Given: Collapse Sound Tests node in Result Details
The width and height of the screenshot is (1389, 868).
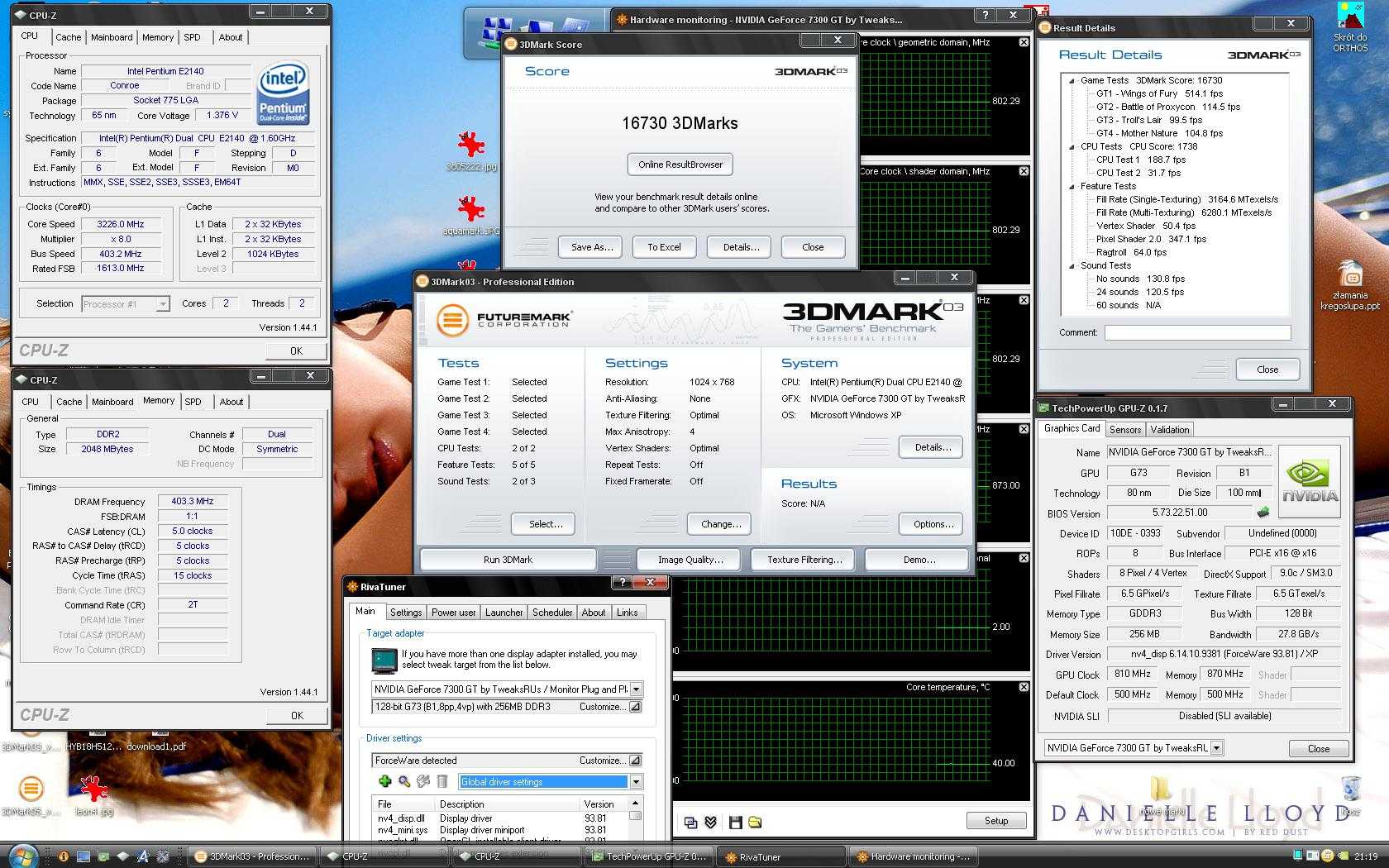Looking at the screenshot, I should click(x=1072, y=265).
